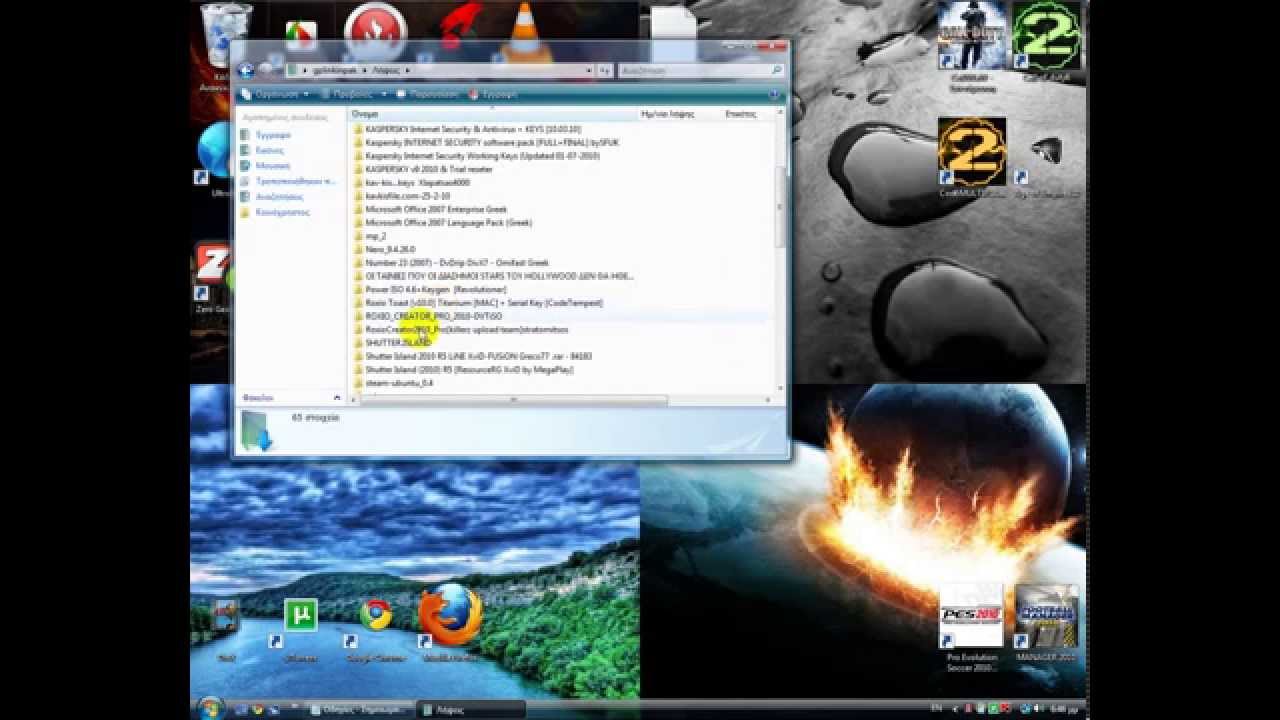Select 'Microsoft Office 2007 Enterprise Greek' folder

pyautogui.click(x=436, y=209)
